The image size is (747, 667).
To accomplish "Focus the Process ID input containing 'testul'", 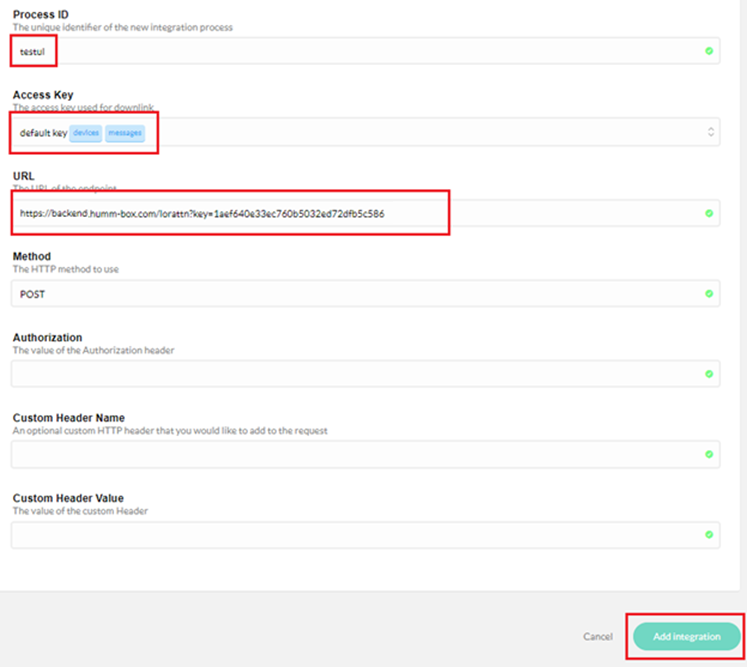I will pos(360,51).
